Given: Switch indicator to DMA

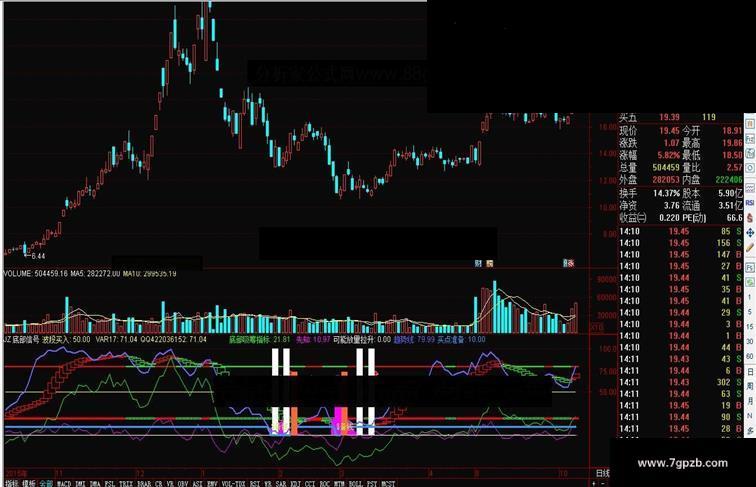Looking at the screenshot, I should (x=95, y=483).
